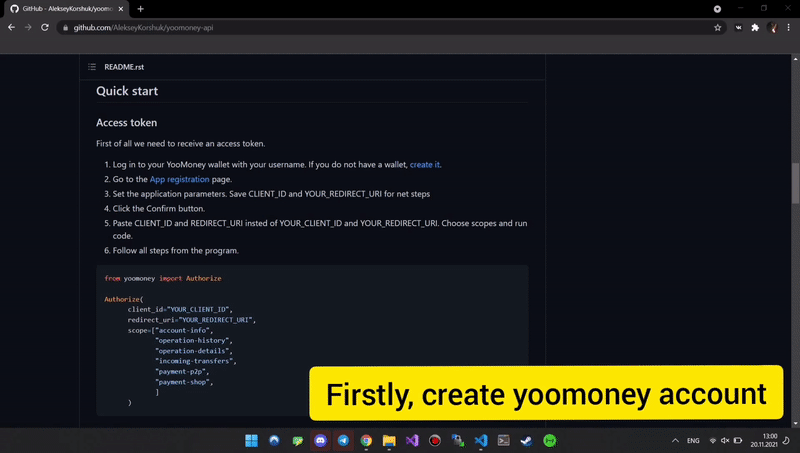Click the "payment-p2p" scope string
The height and width of the screenshot is (453, 800).
pyautogui.click(x=182, y=371)
